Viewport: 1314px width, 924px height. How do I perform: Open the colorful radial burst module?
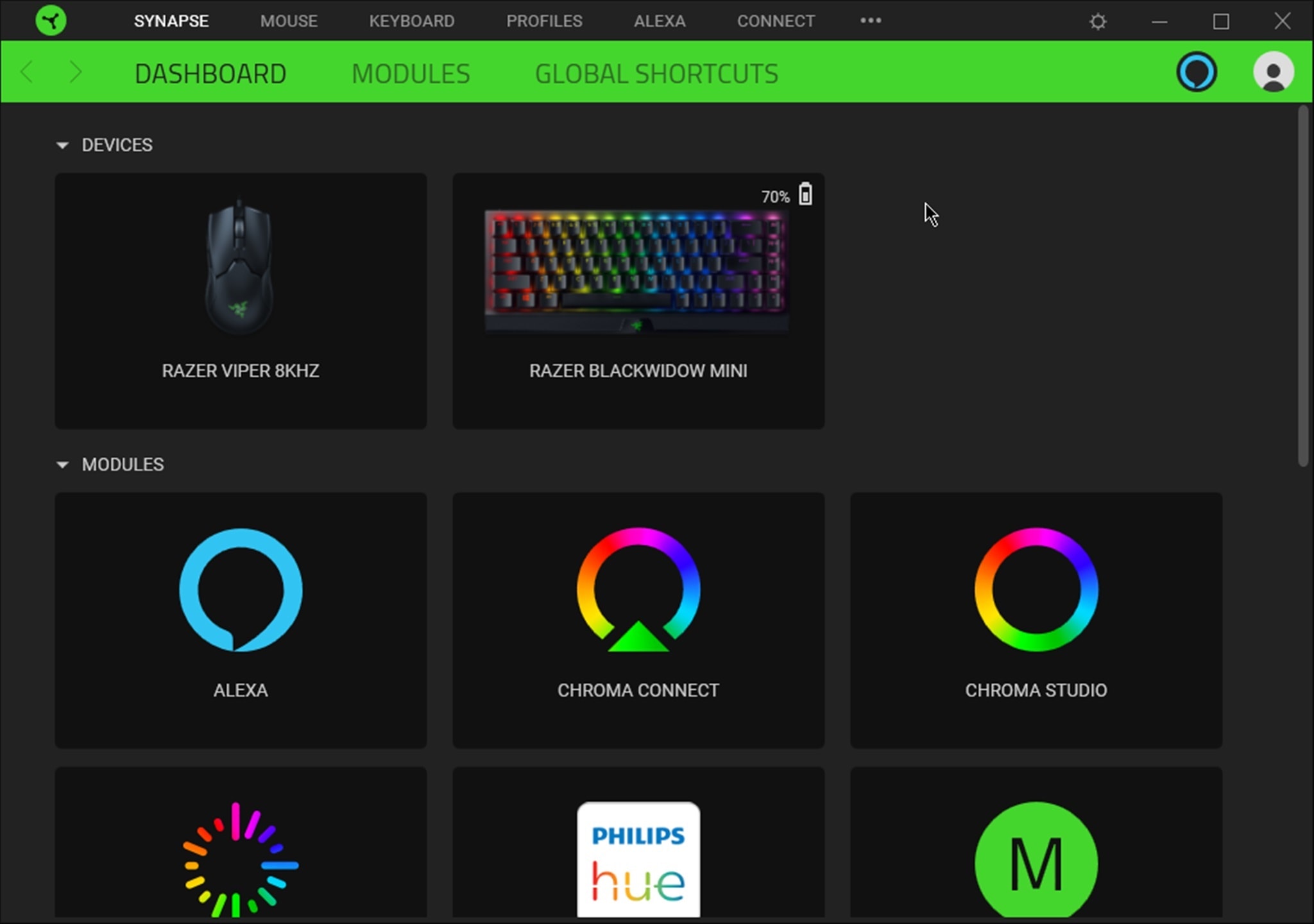click(x=241, y=859)
